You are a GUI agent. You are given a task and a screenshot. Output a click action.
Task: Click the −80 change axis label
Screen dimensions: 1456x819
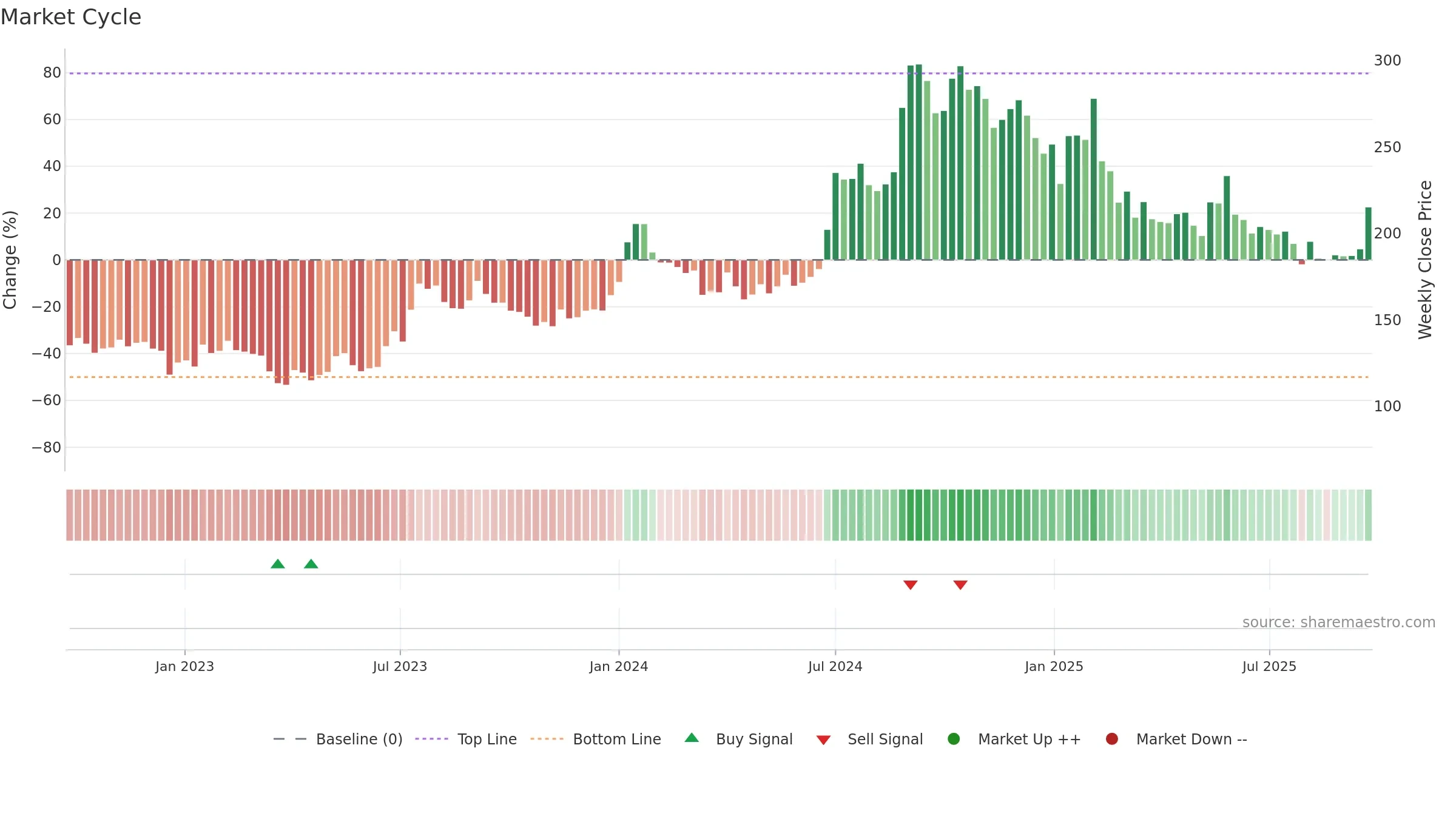[47, 448]
